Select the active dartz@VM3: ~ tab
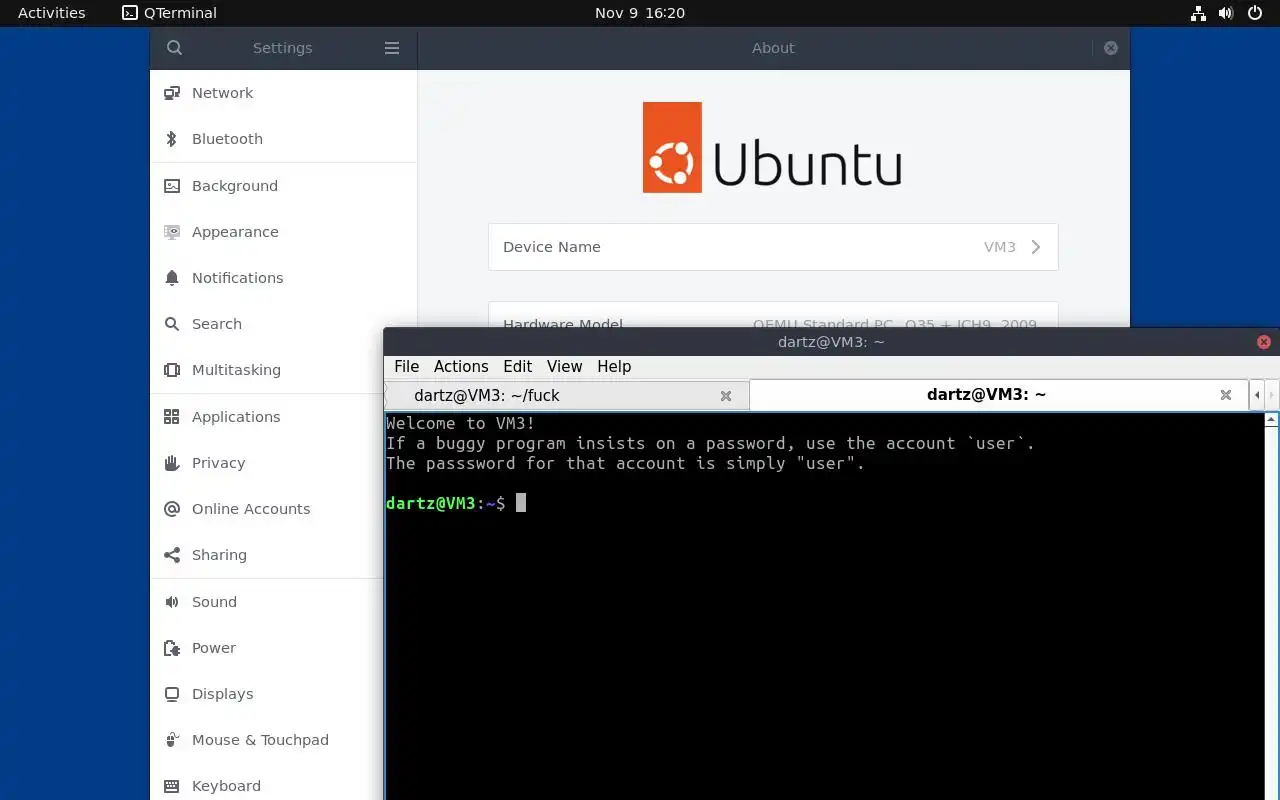The width and height of the screenshot is (1280, 800). [998, 395]
